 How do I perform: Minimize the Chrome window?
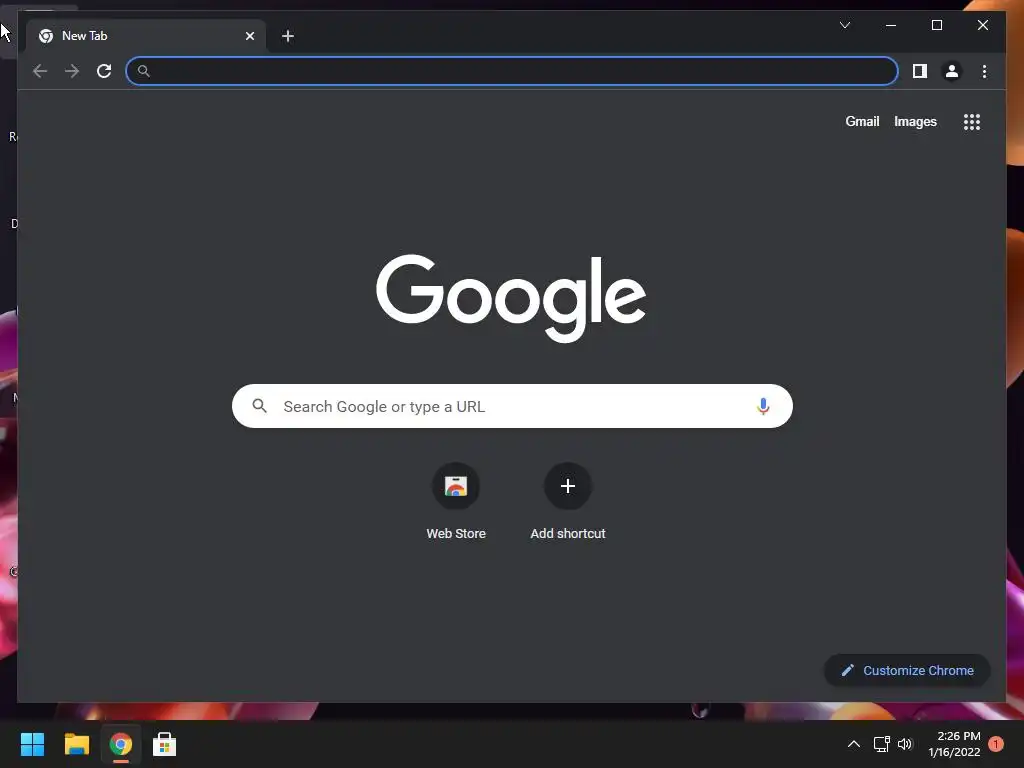pyautogui.click(x=891, y=25)
